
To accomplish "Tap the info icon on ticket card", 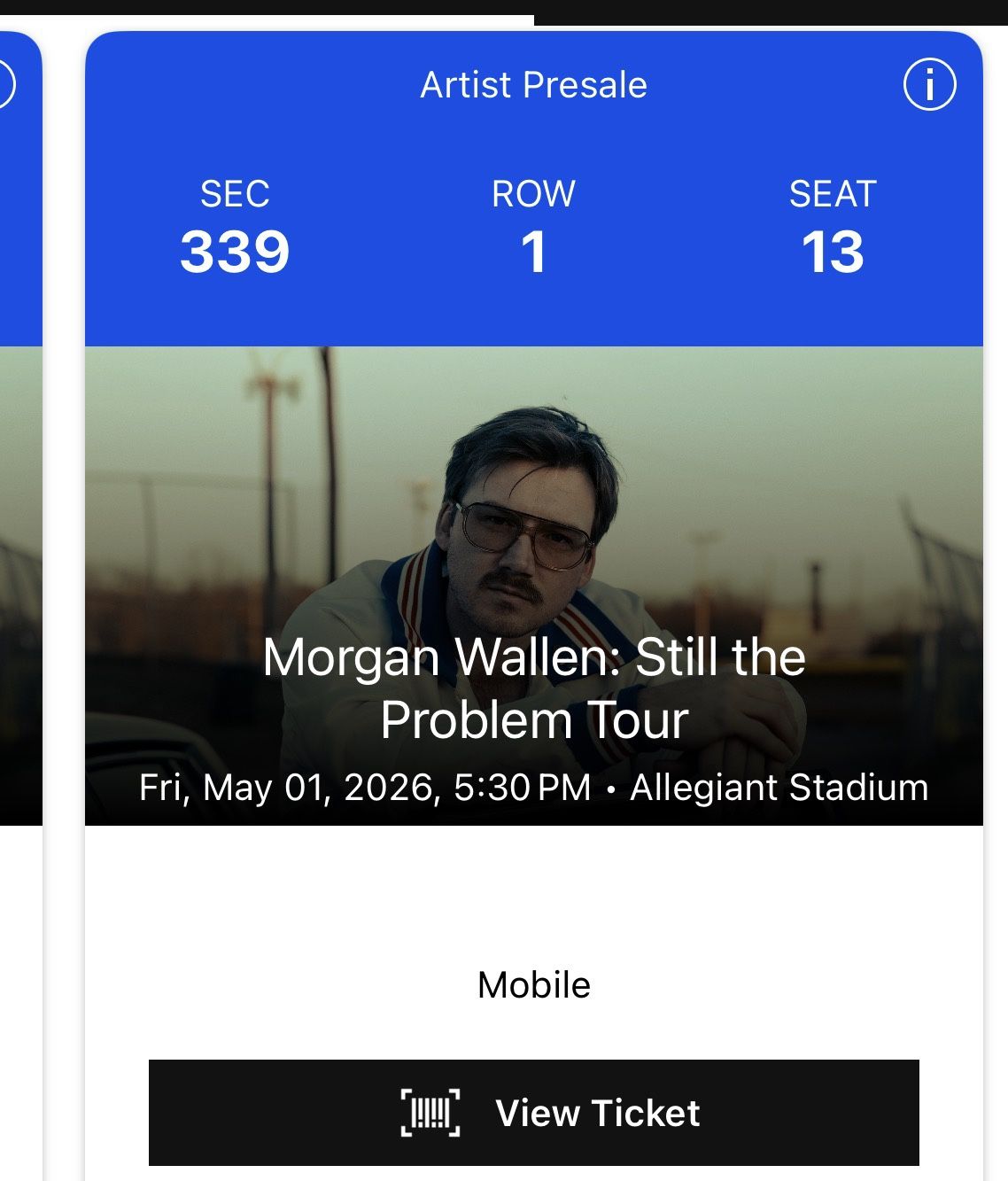I will pyautogui.click(x=929, y=85).
